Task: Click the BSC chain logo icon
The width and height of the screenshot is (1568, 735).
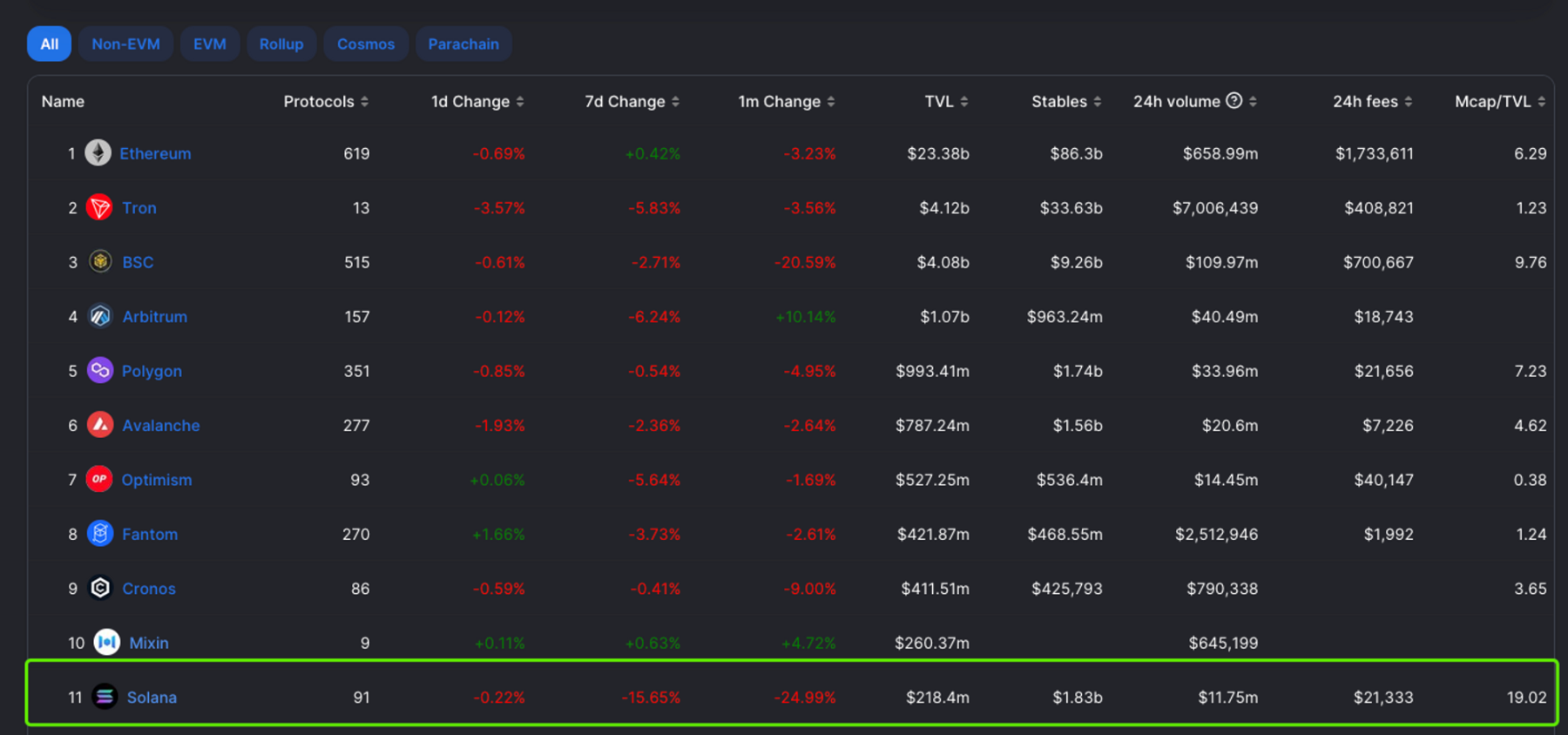Action: click(100, 262)
